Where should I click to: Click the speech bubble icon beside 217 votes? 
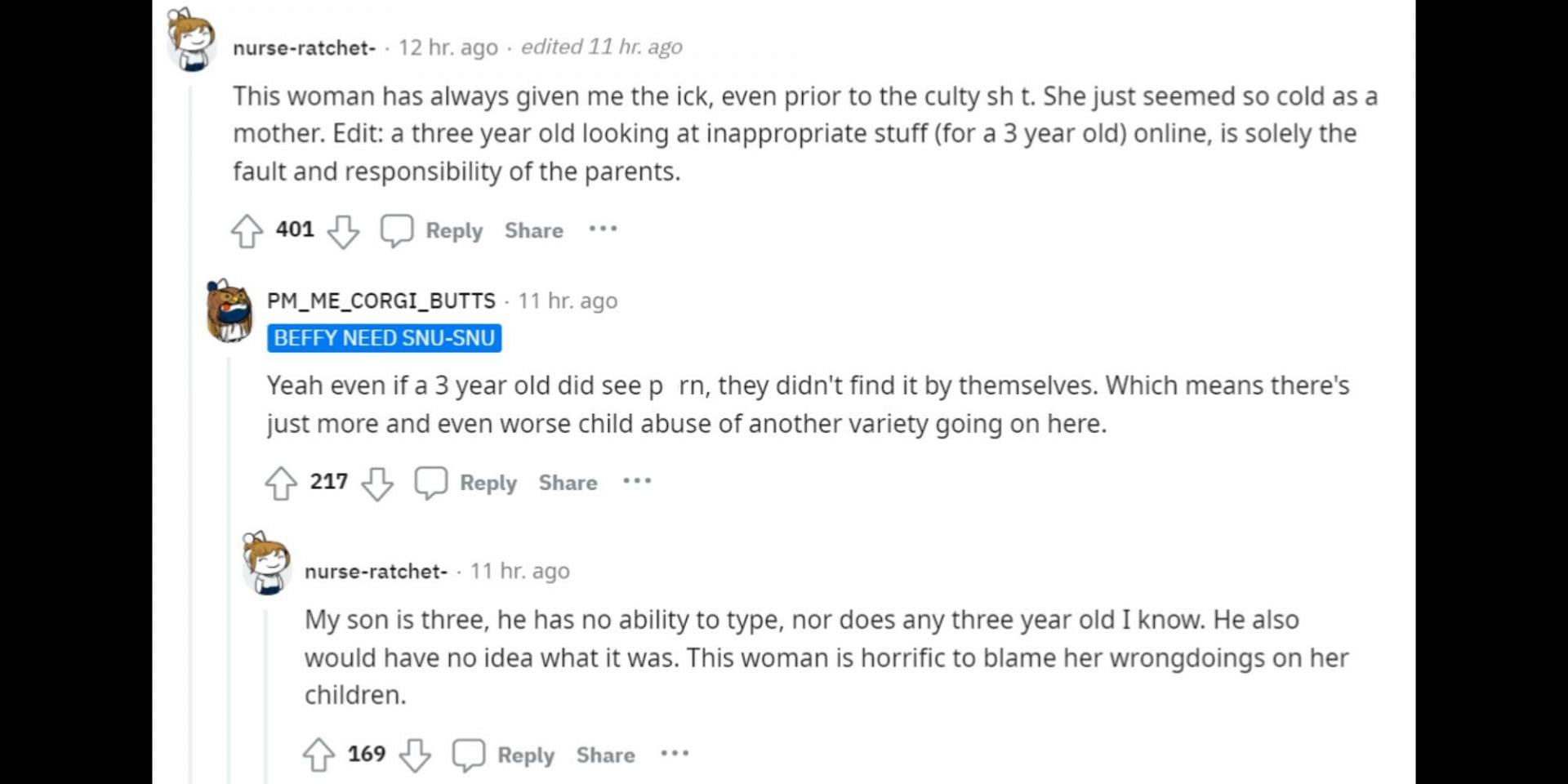(x=431, y=483)
